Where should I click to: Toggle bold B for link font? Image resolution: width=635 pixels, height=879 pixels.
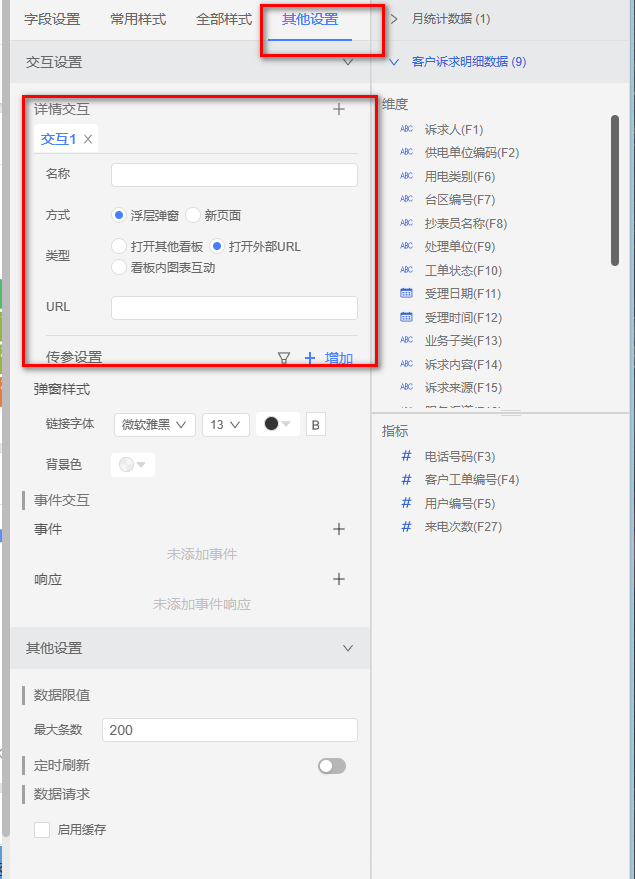pyautogui.click(x=316, y=424)
